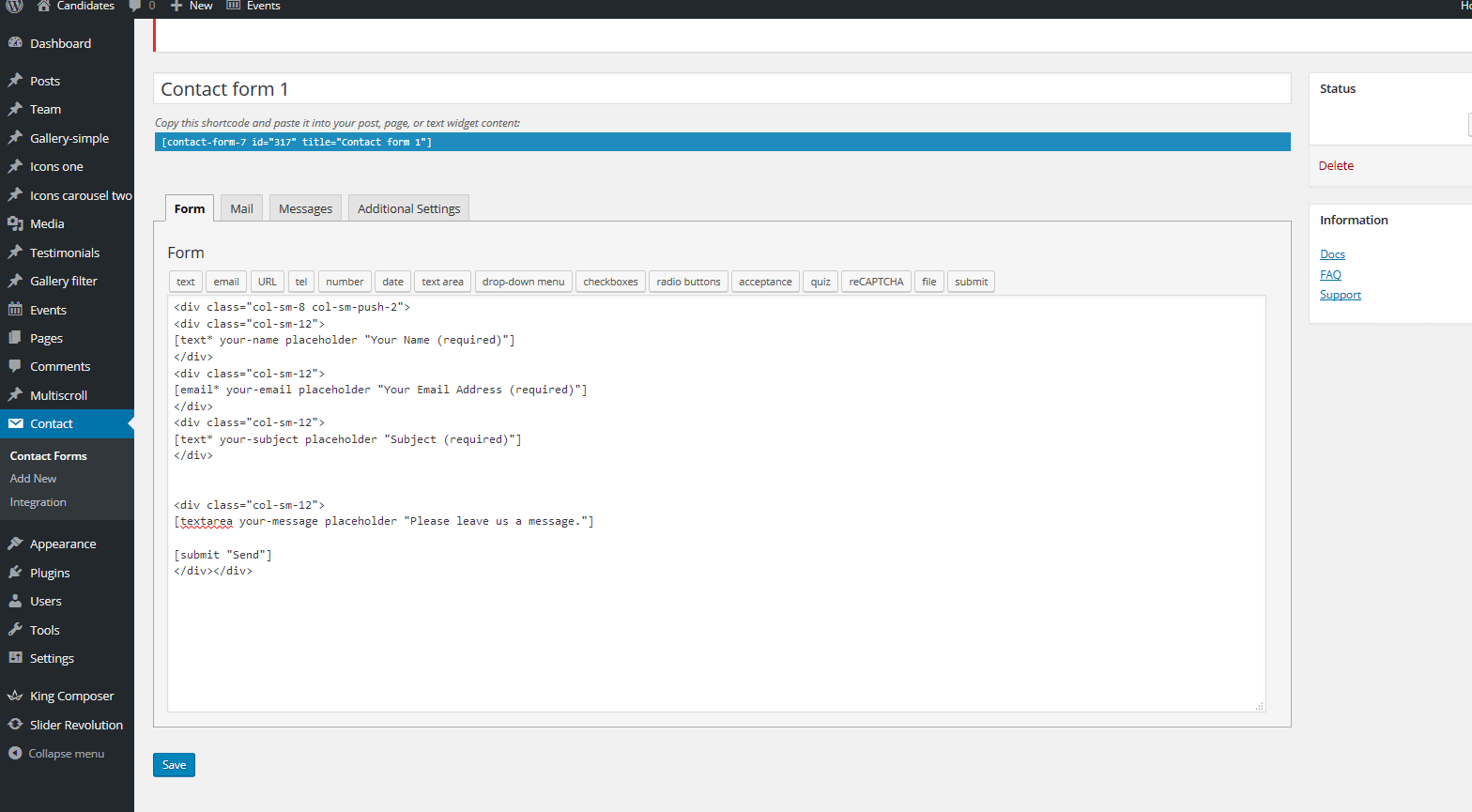Insert acceptance checkbox form tag
This screenshot has height=812, width=1472.
point(765,282)
